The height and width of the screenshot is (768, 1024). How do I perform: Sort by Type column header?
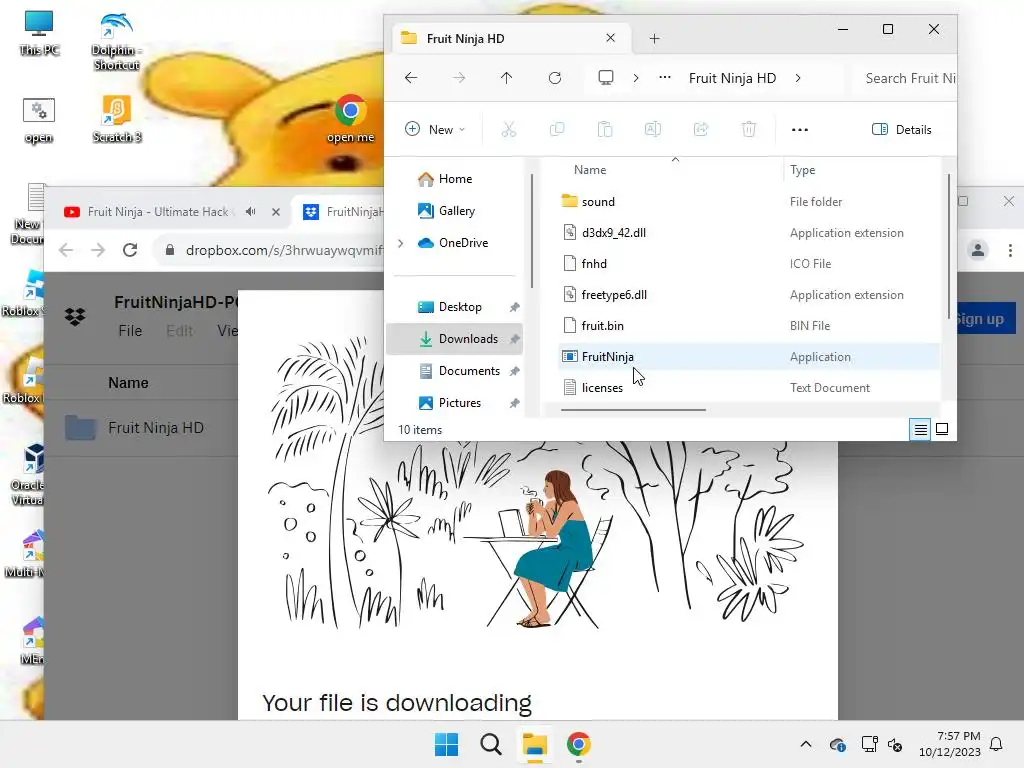click(x=862, y=170)
